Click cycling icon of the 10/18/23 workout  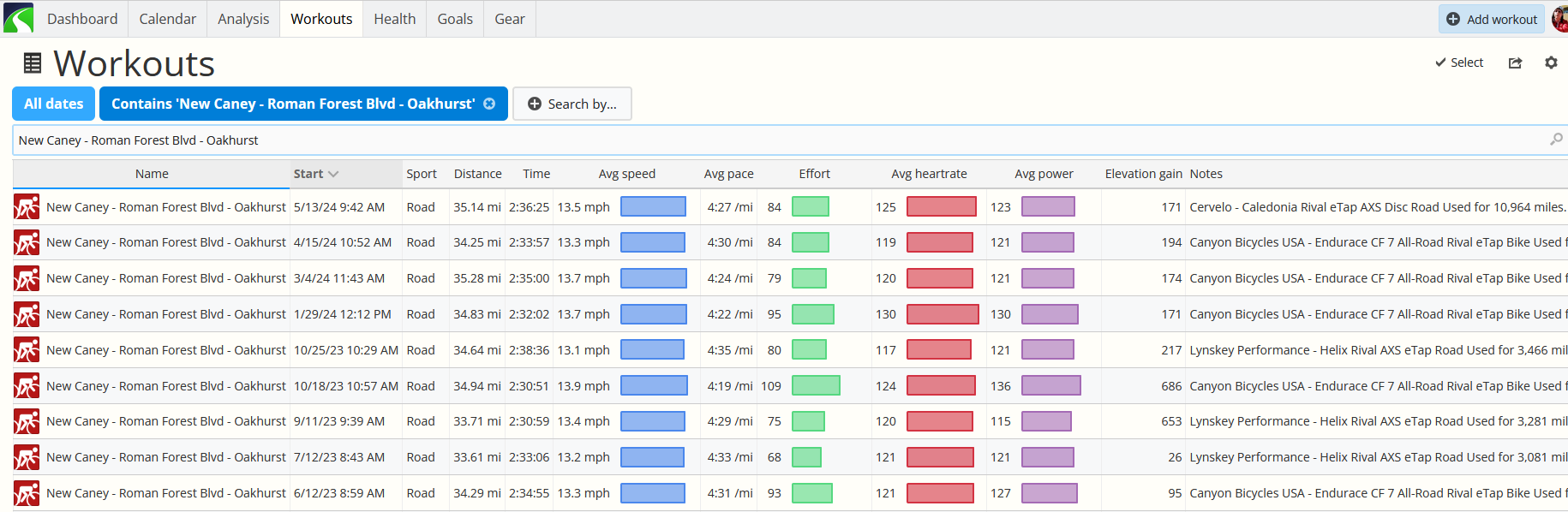pos(27,386)
